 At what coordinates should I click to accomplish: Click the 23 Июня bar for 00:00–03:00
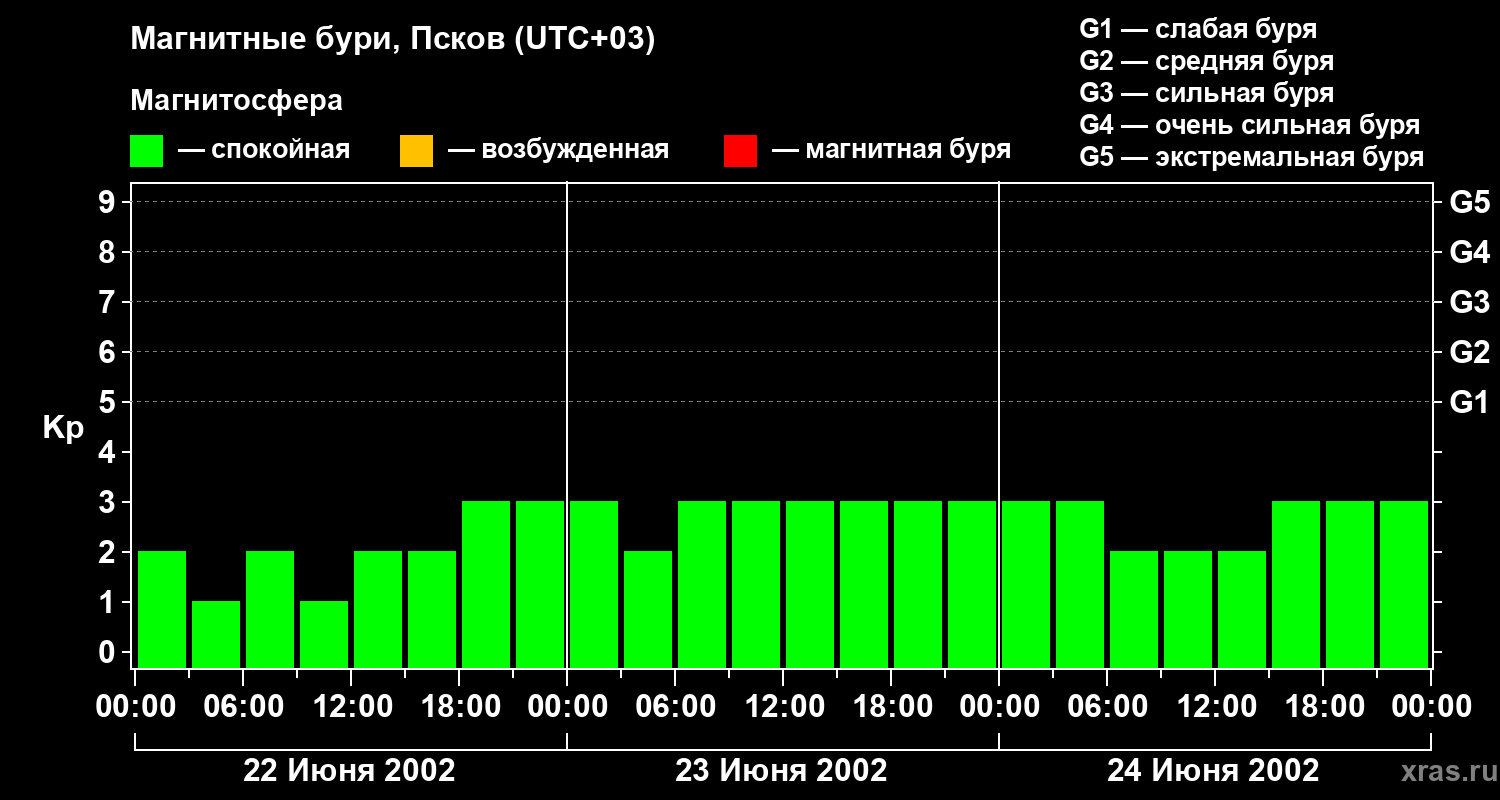(594, 584)
